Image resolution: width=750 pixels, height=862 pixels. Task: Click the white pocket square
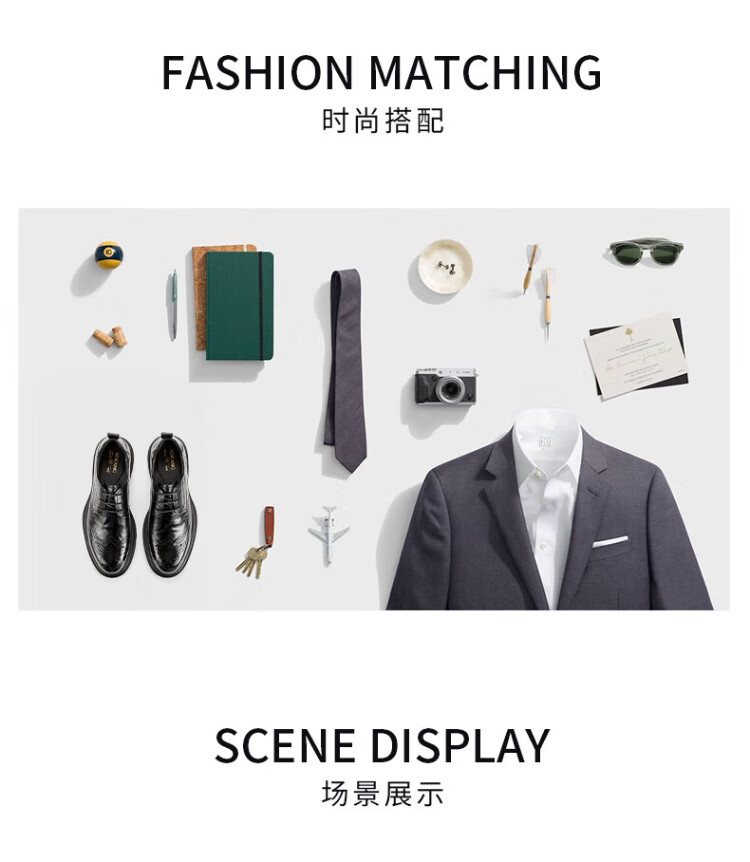pyautogui.click(x=610, y=541)
